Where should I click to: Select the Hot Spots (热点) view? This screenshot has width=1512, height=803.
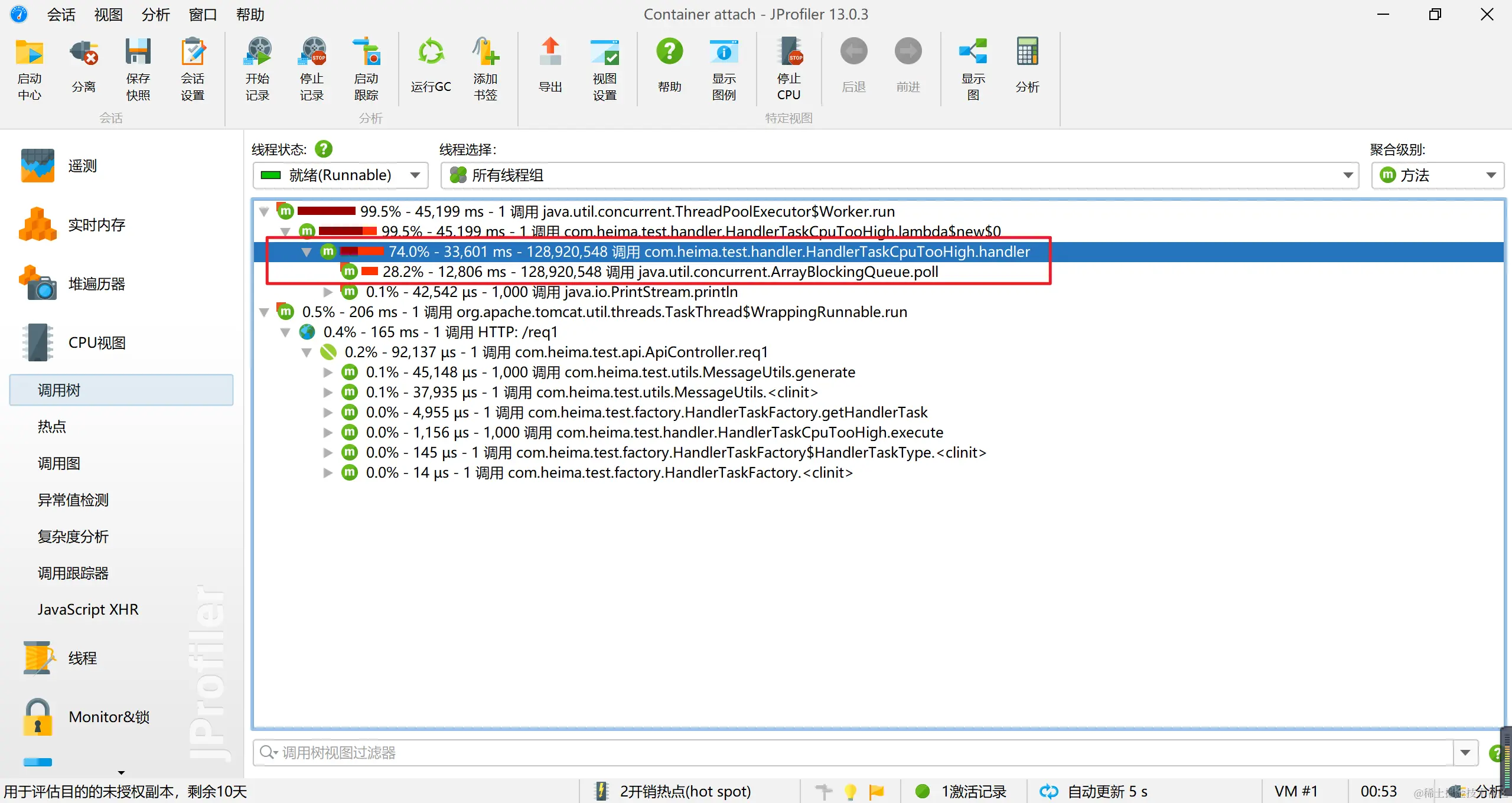pyautogui.click(x=52, y=426)
